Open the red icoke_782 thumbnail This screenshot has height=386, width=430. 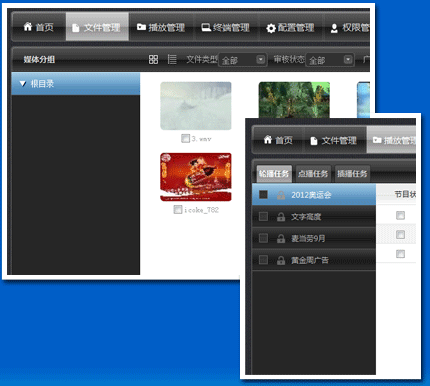[196, 177]
